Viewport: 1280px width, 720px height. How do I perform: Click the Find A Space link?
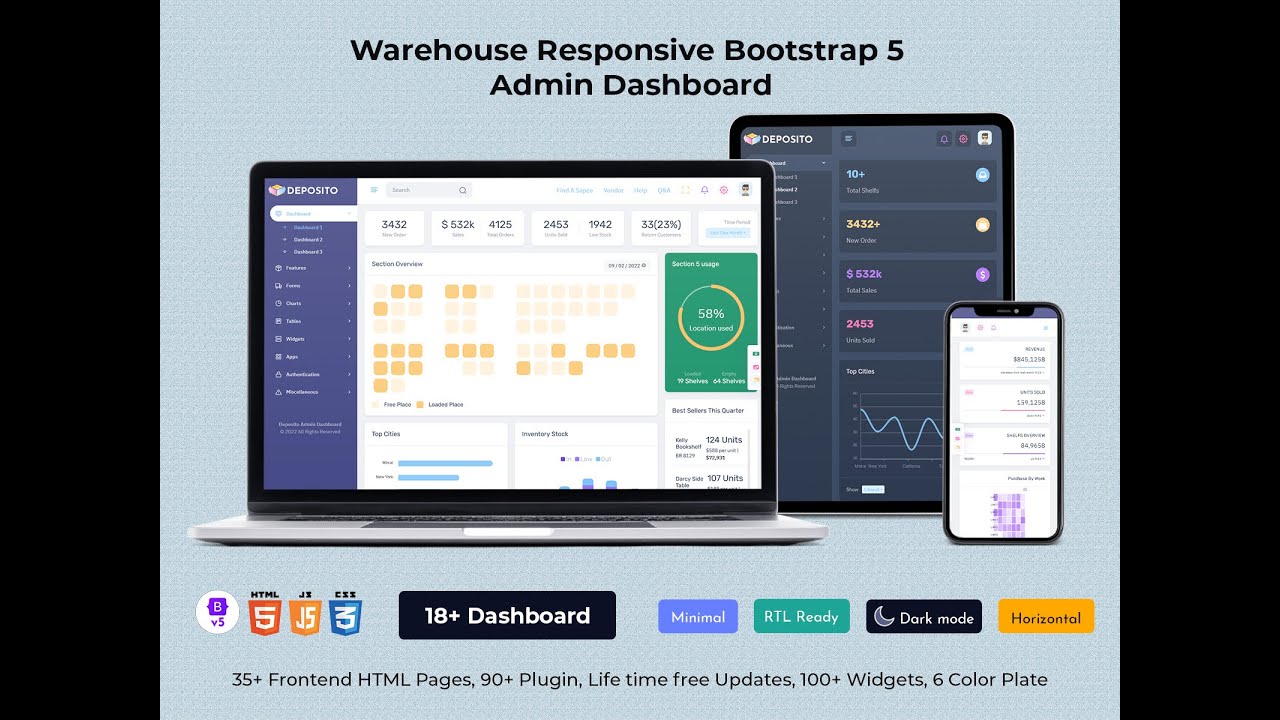[575, 190]
